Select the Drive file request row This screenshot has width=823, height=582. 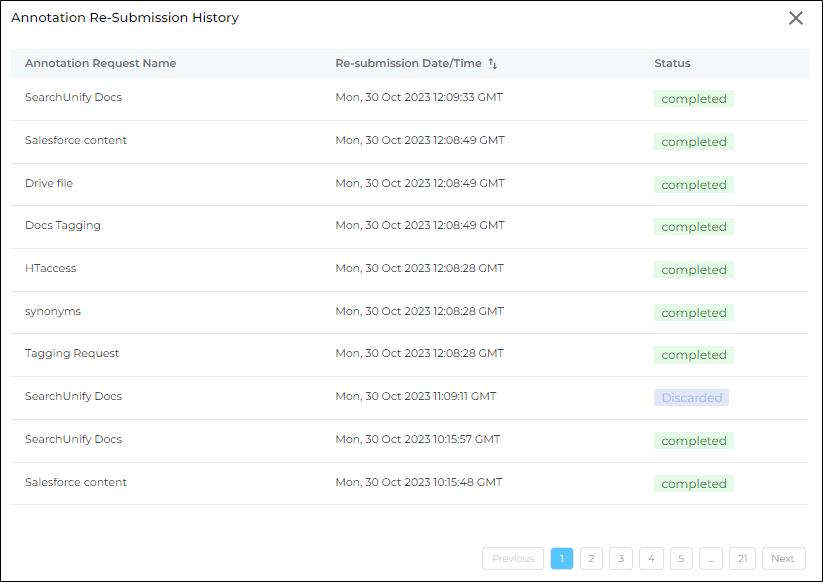point(49,183)
